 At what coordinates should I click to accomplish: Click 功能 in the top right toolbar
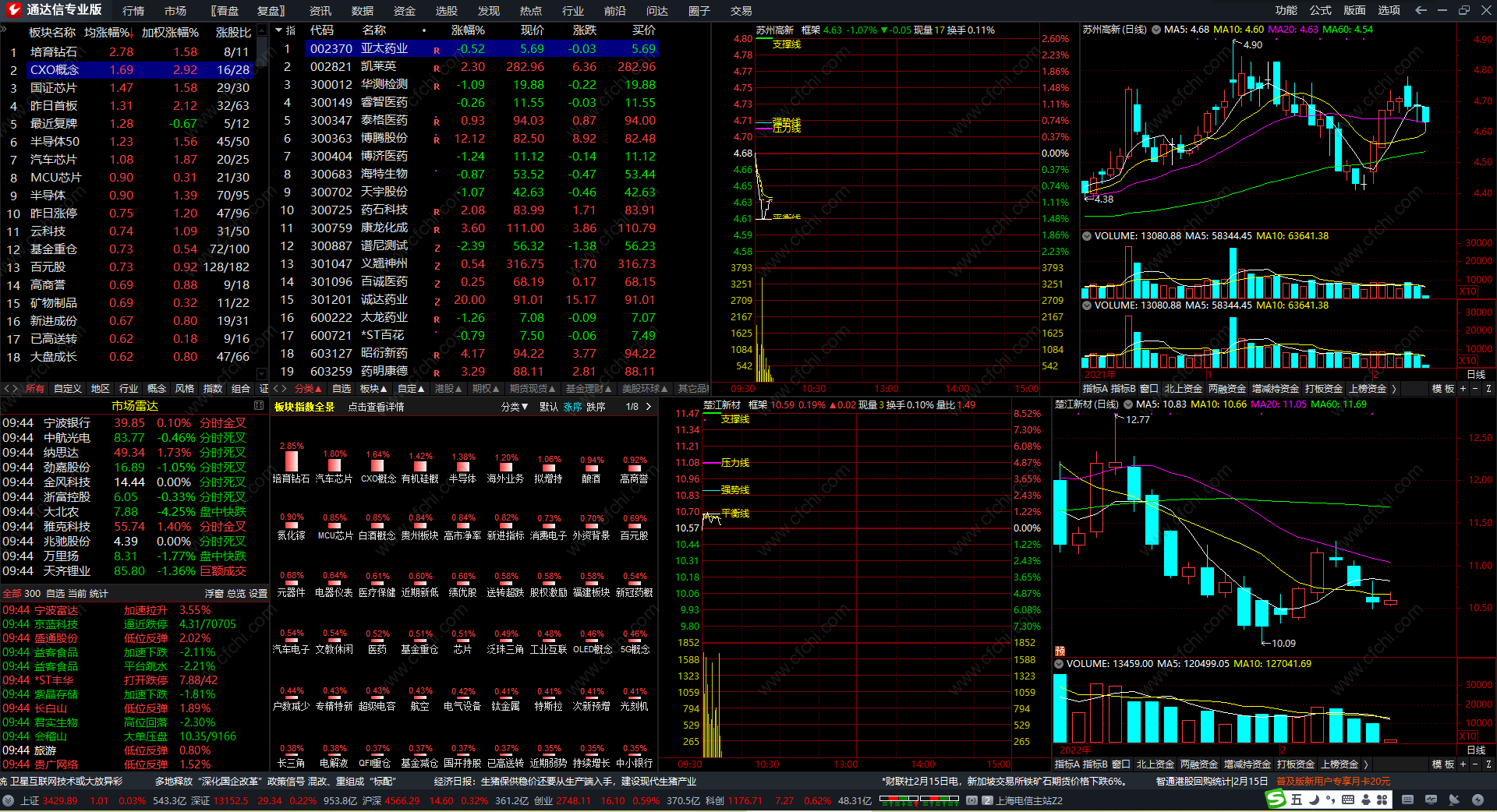(x=1286, y=10)
